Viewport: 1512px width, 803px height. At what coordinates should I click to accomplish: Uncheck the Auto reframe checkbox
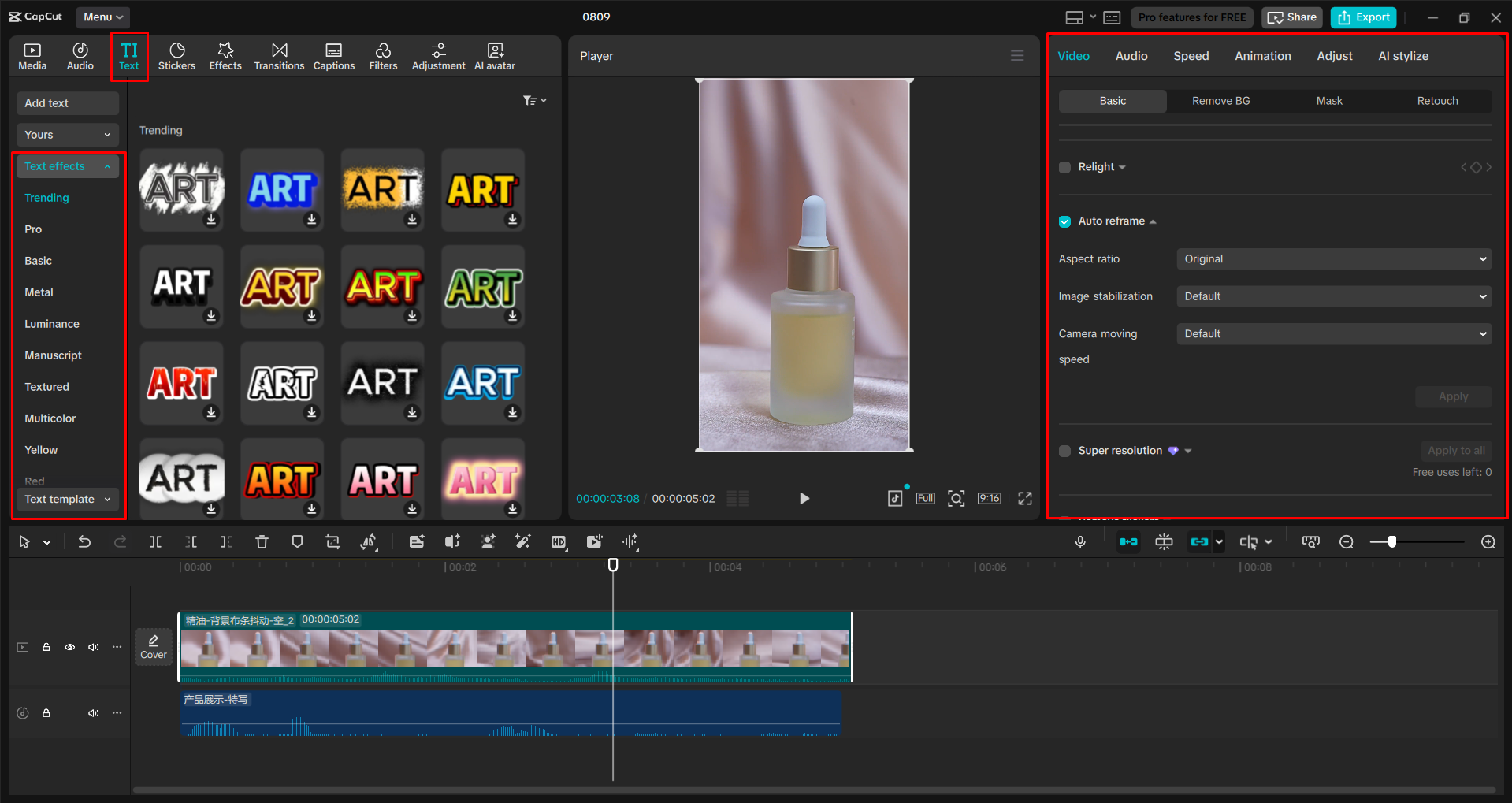pos(1064,221)
